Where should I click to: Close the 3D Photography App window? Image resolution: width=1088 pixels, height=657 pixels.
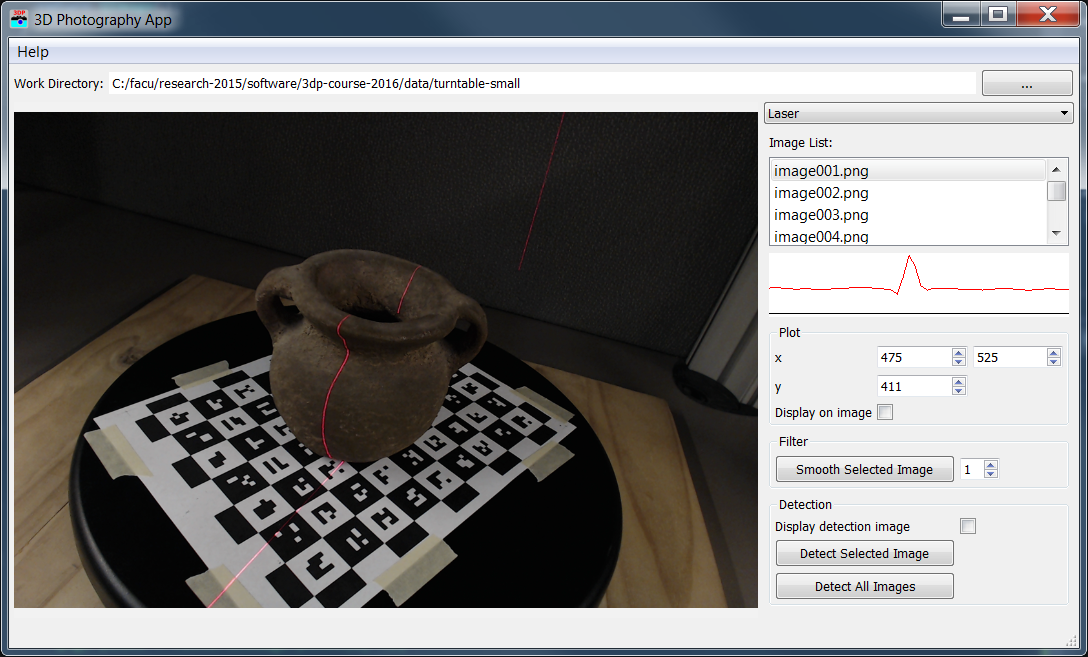(1048, 15)
